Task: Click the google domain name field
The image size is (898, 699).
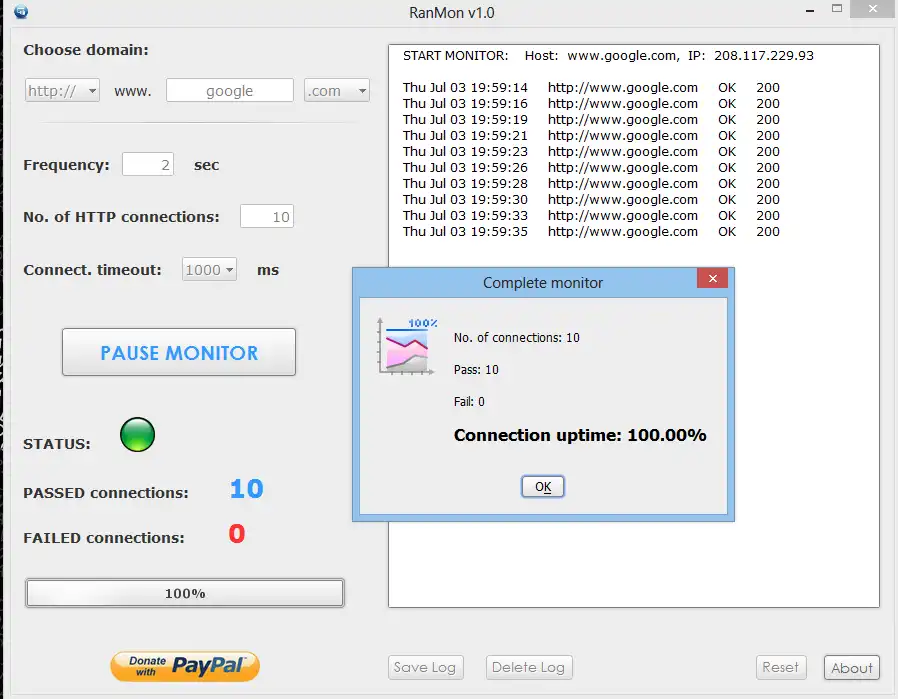Action: [230, 90]
